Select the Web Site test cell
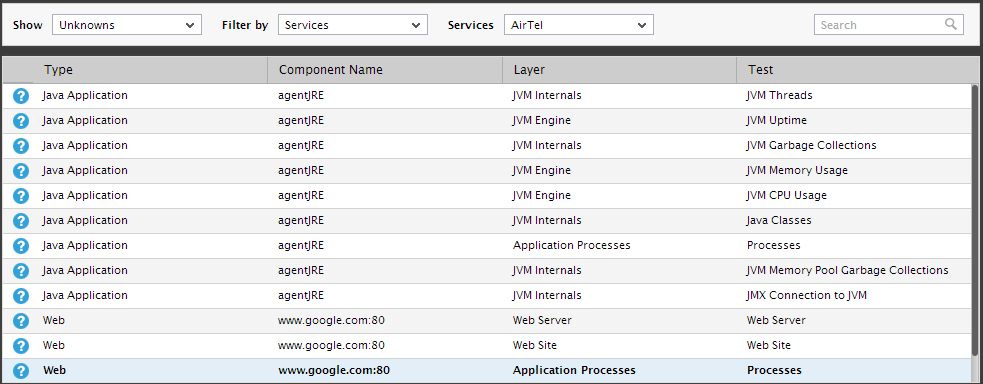983x384 pixels. (769, 346)
